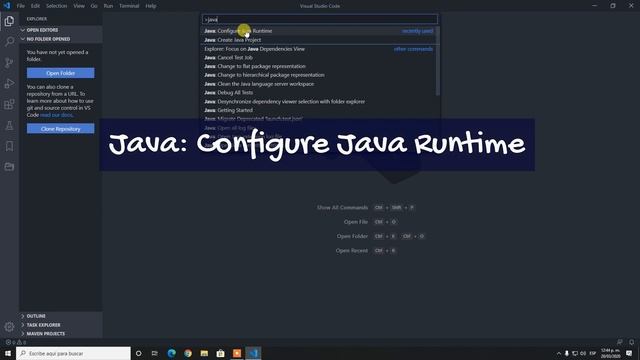640x360 pixels.
Task: Click the Open Folder button
Action: pyautogui.click(x=60, y=73)
